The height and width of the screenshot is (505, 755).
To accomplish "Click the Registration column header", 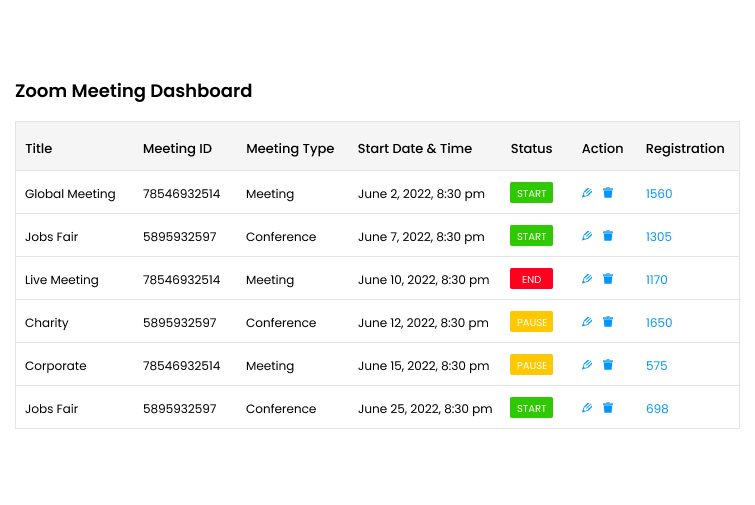I will [685, 149].
